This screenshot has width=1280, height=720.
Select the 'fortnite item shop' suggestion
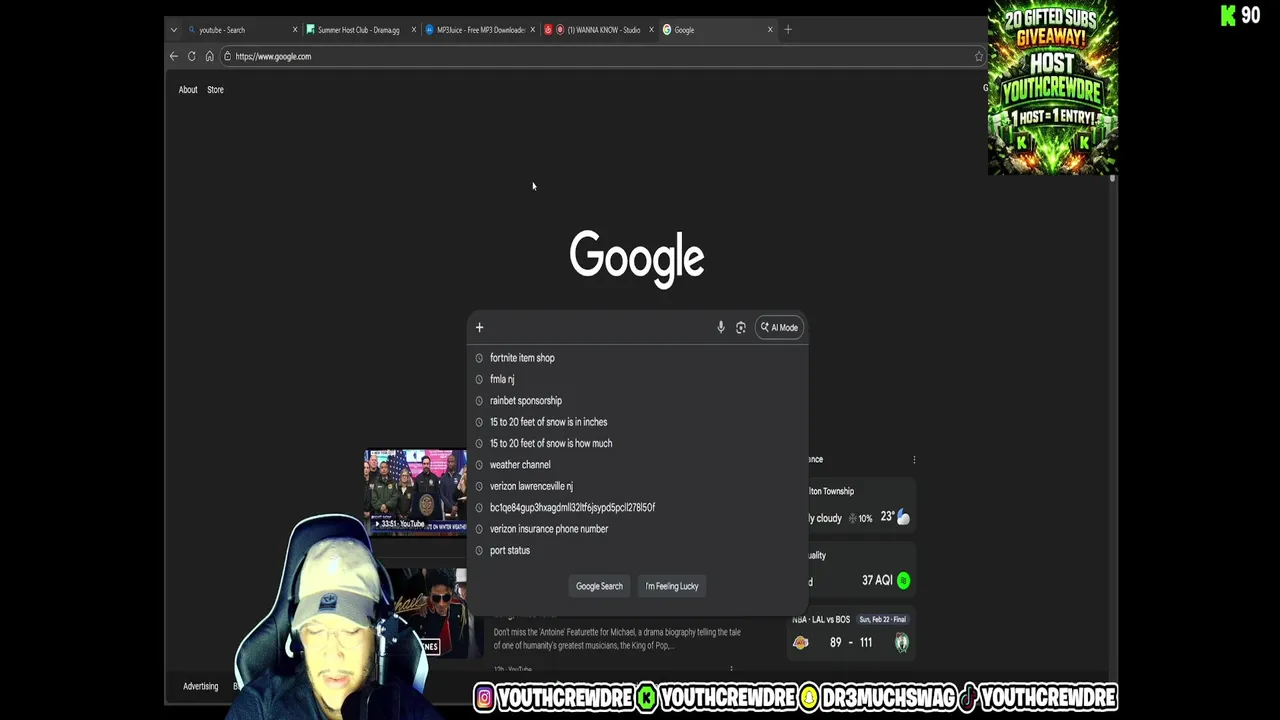(637, 358)
